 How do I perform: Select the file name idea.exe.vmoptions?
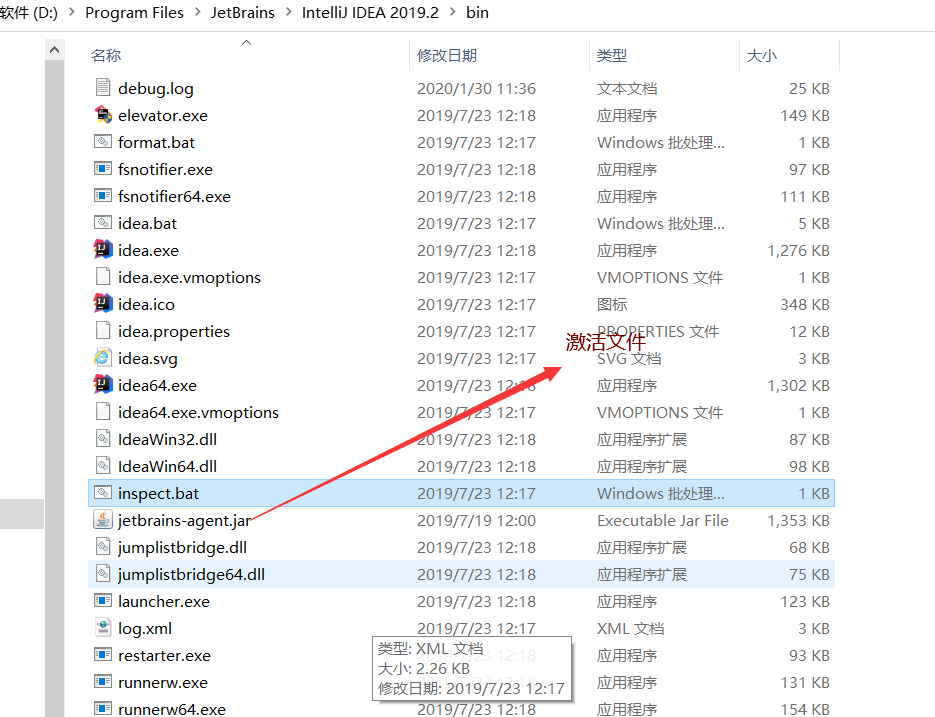pyautogui.click(x=189, y=277)
